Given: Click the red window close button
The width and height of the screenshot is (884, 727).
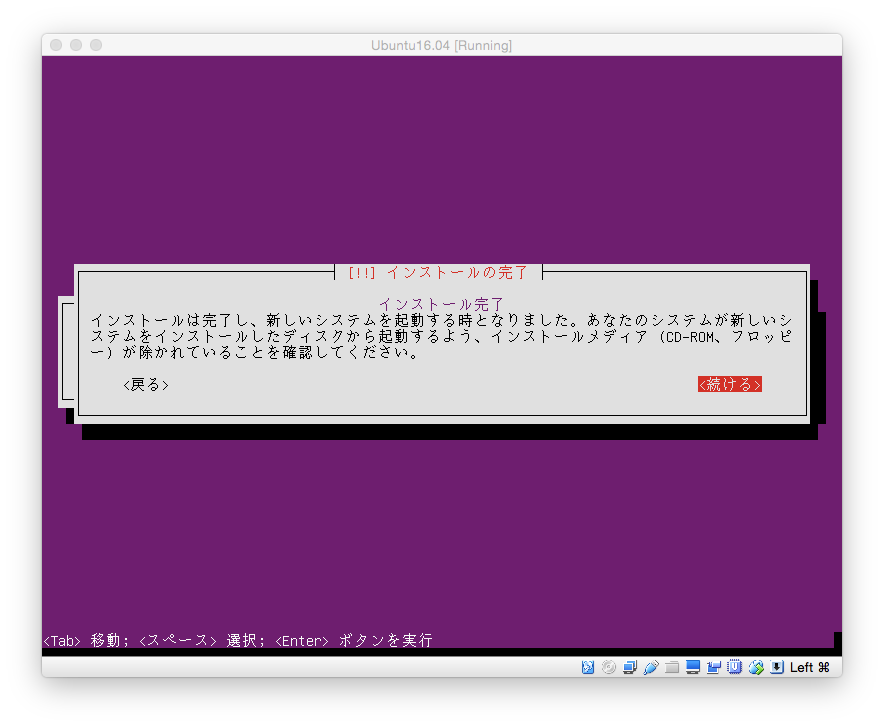Looking at the screenshot, I should coord(56,45).
